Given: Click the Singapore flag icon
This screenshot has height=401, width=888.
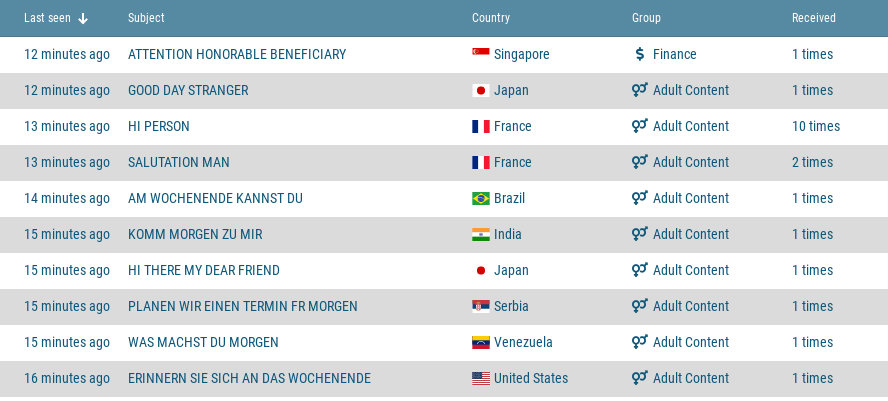Looking at the screenshot, I should point(480,54).
